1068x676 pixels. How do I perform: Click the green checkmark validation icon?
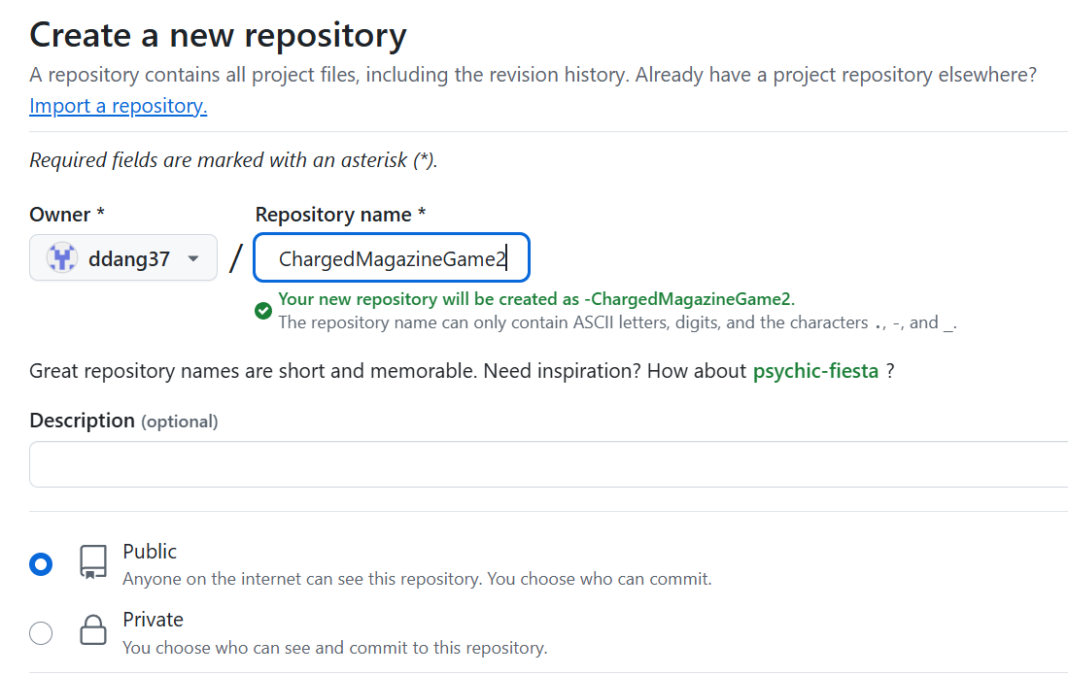(263, 311)
